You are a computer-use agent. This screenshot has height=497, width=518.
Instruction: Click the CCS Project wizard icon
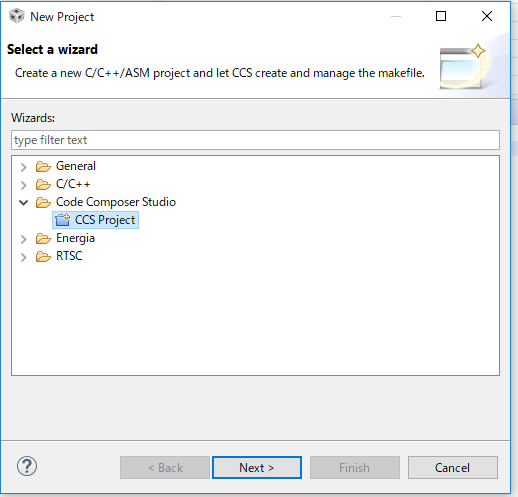pyautogui.click(x=62, y=220)
